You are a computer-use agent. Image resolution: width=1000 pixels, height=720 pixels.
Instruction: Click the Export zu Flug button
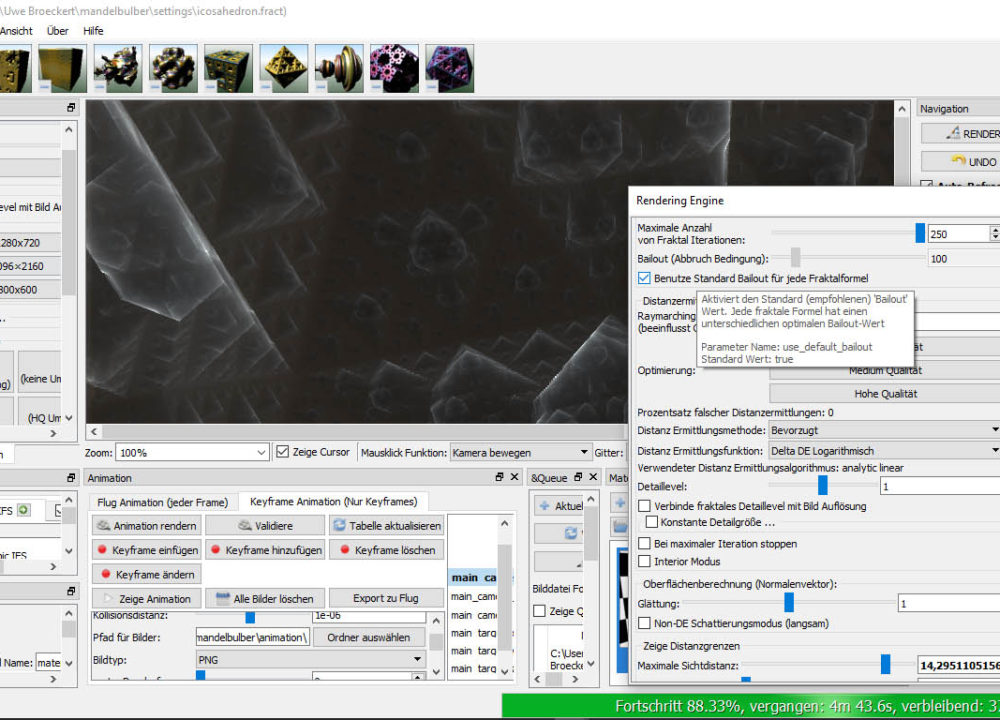pos(386,598)
